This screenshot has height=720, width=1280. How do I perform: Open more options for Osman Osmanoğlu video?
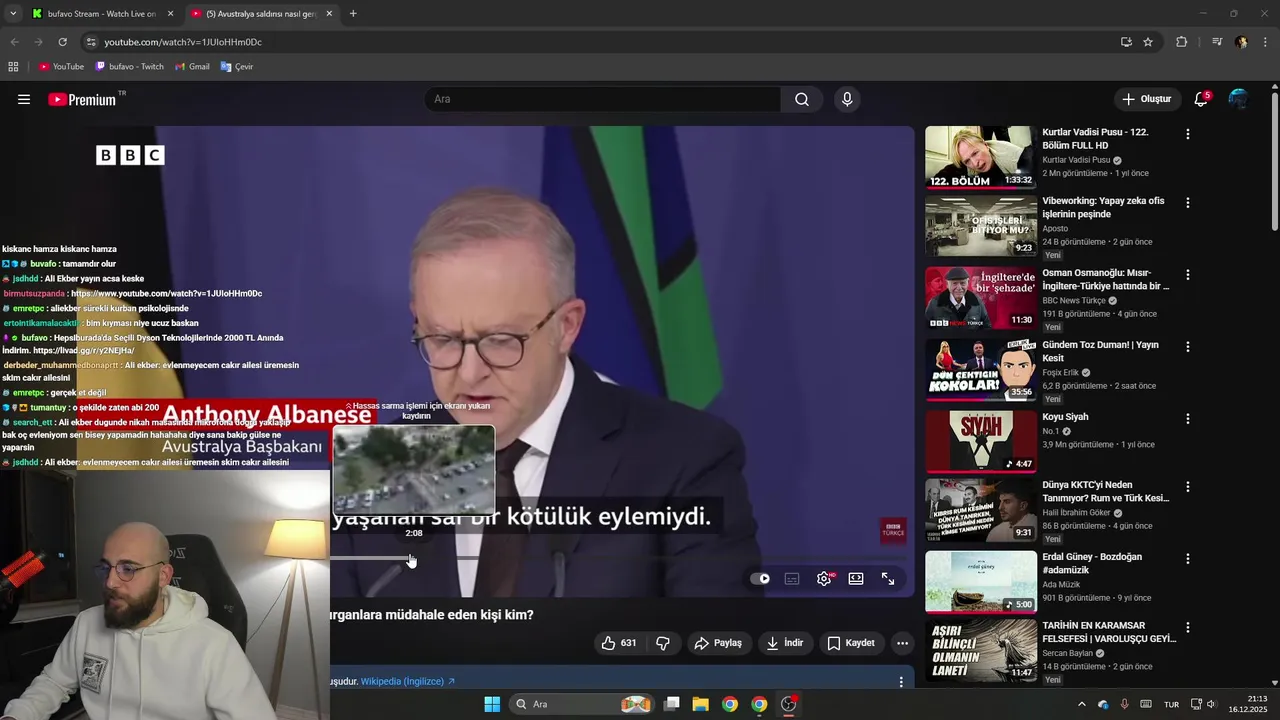pyautogui.click(x=1188, y=275)
